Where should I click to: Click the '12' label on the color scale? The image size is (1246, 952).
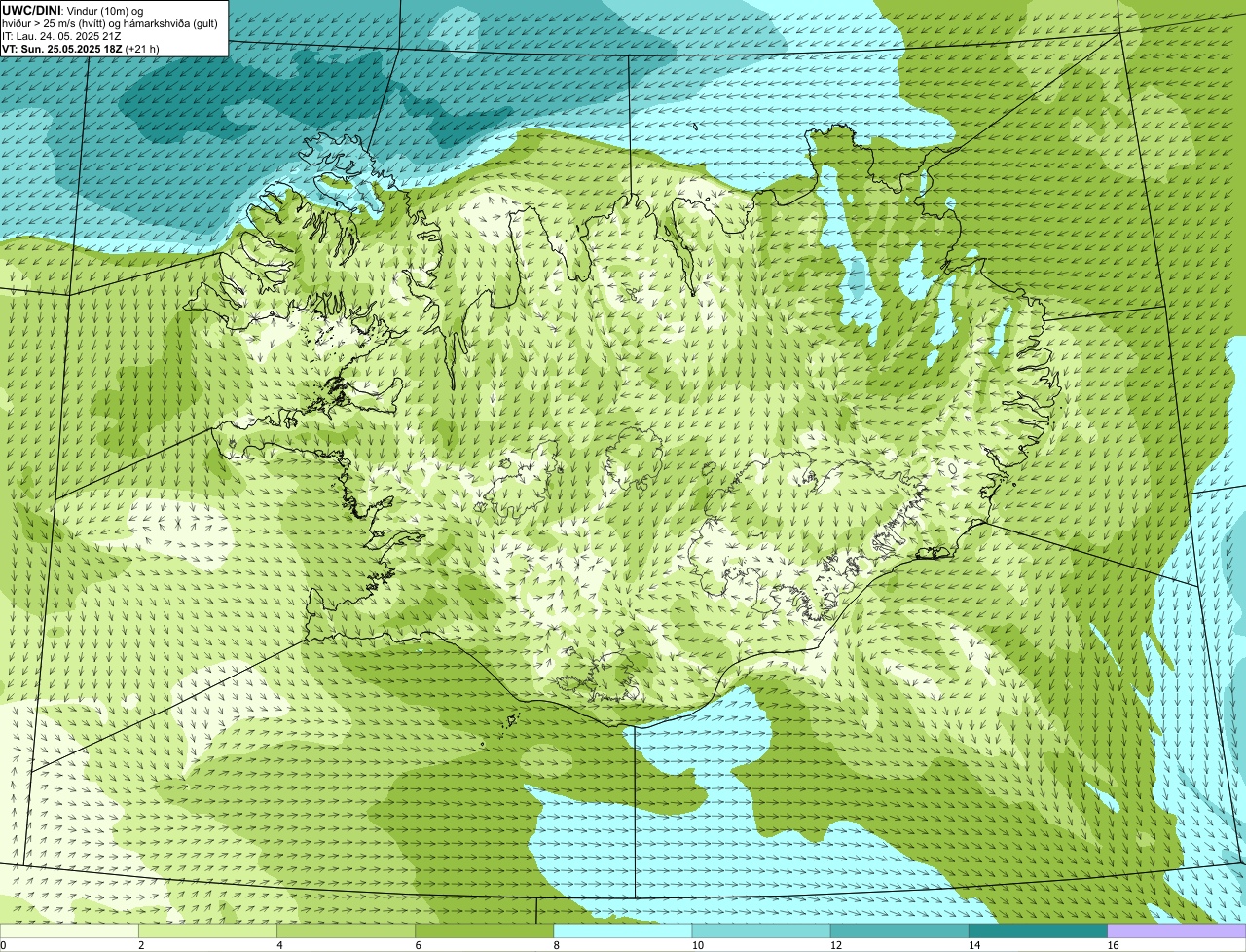[836, 945]
